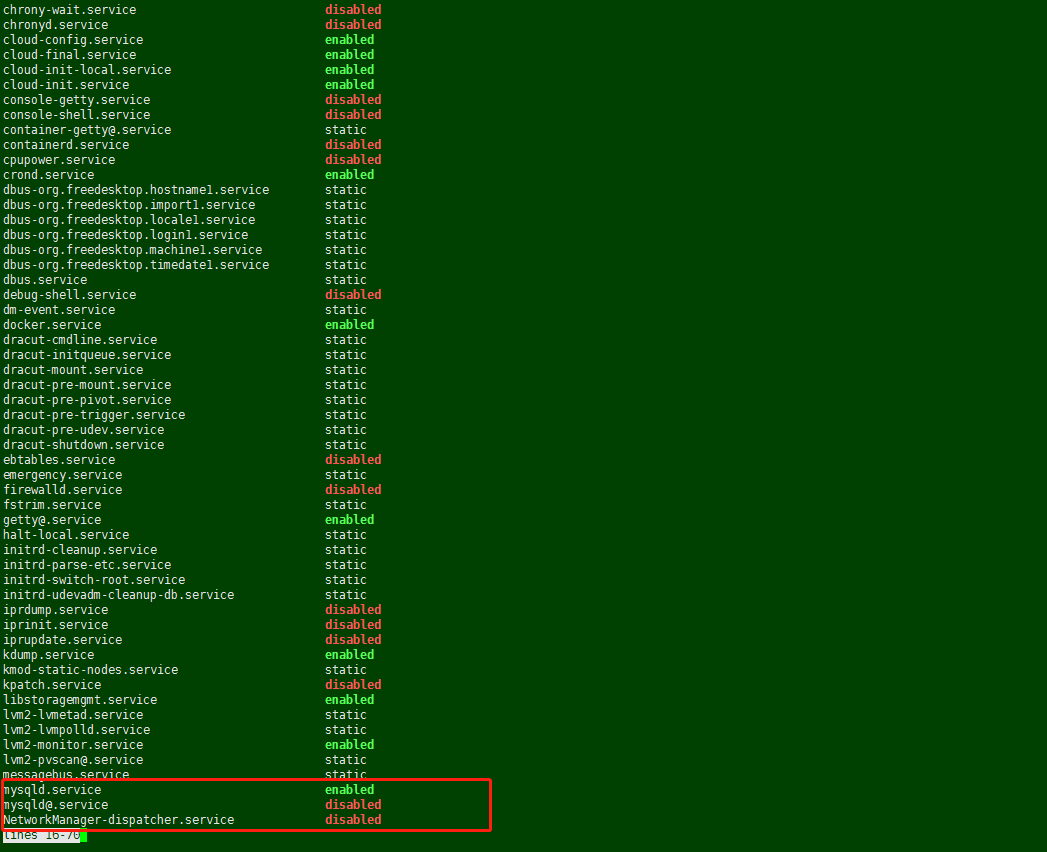Screen dimensions: 1047x852
Task: Select the dracut-shutdown.service line
Action: tap(83, 444)
